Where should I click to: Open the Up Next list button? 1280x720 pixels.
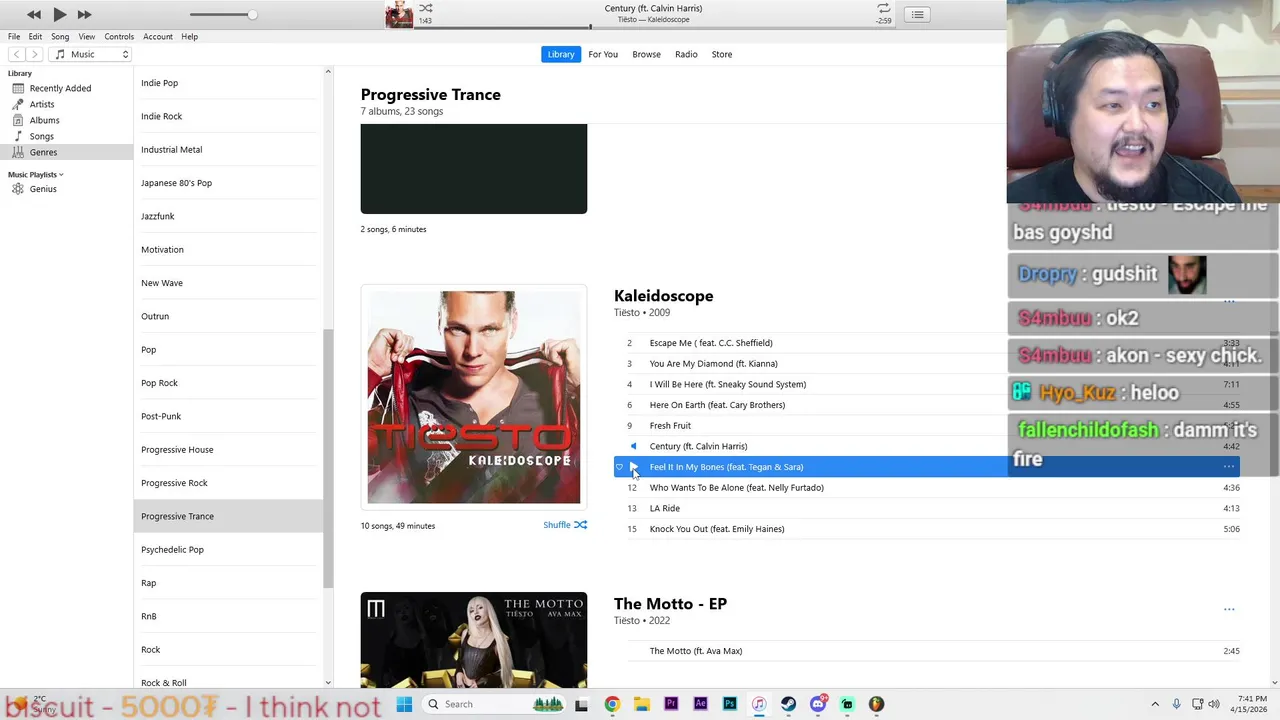pos(917,14)
